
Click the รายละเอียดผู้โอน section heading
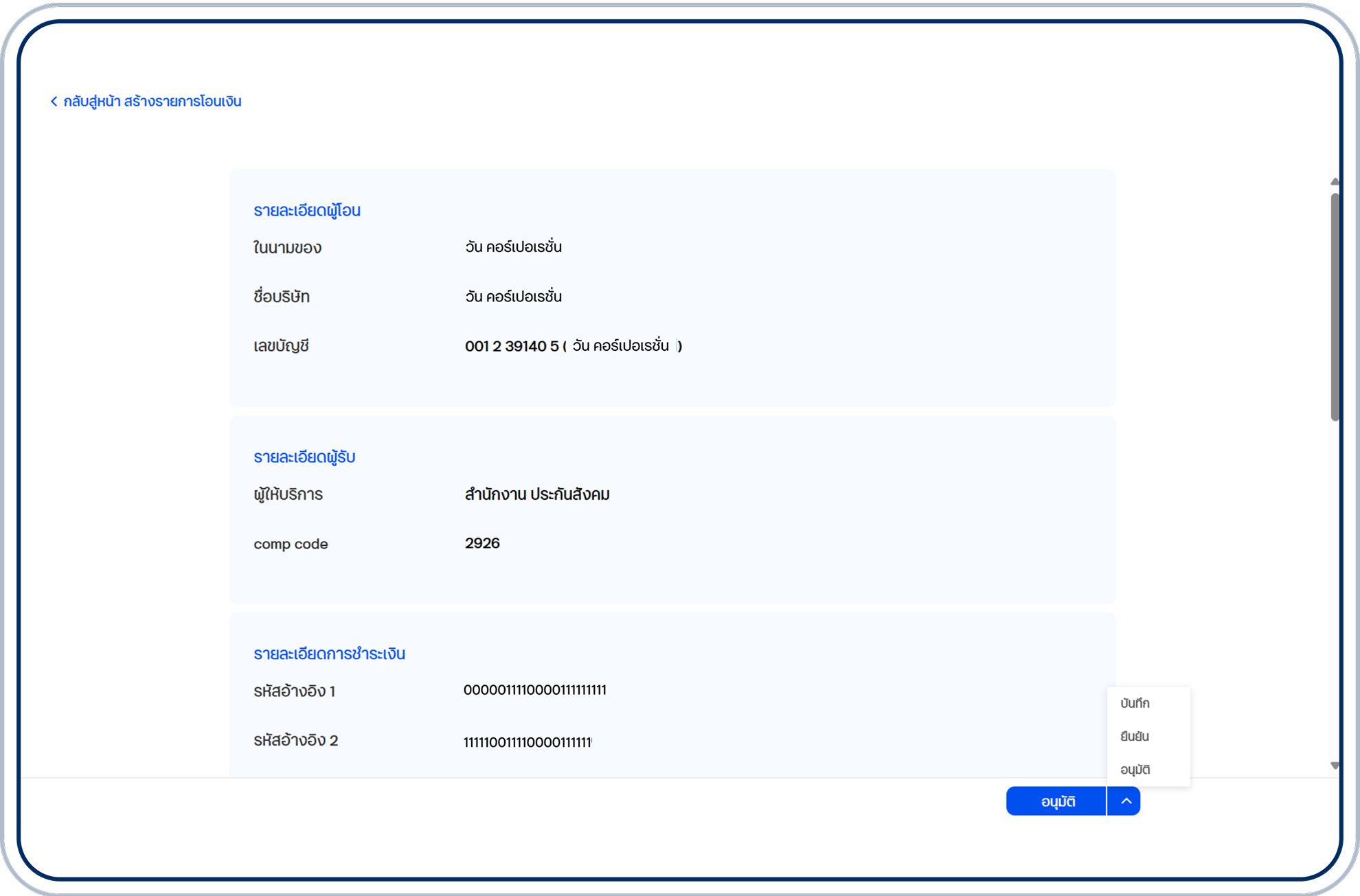(x=307, y=210)
